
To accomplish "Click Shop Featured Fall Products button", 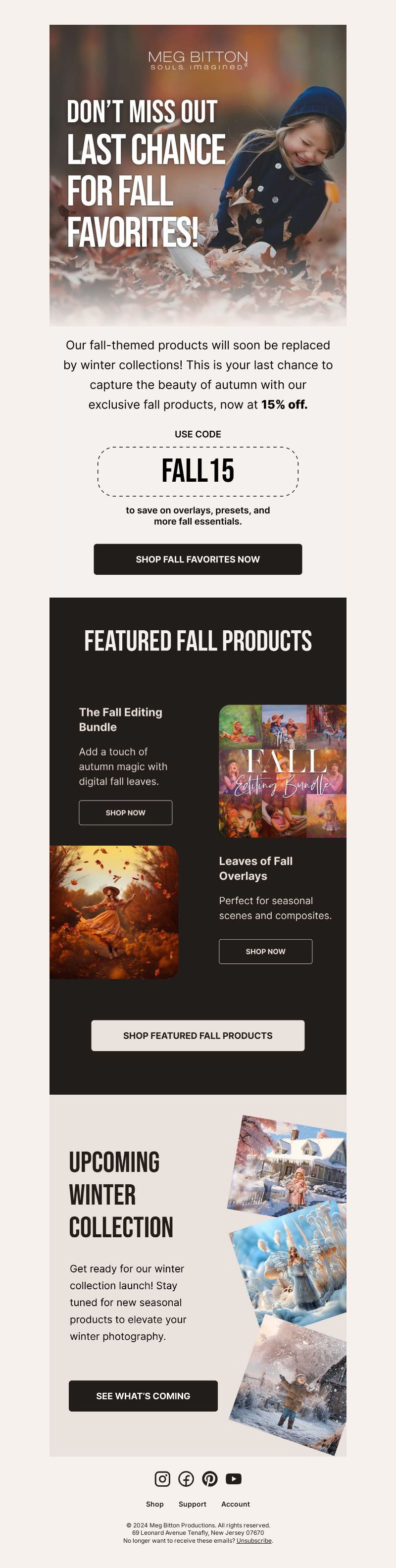I will (198, 1035).
